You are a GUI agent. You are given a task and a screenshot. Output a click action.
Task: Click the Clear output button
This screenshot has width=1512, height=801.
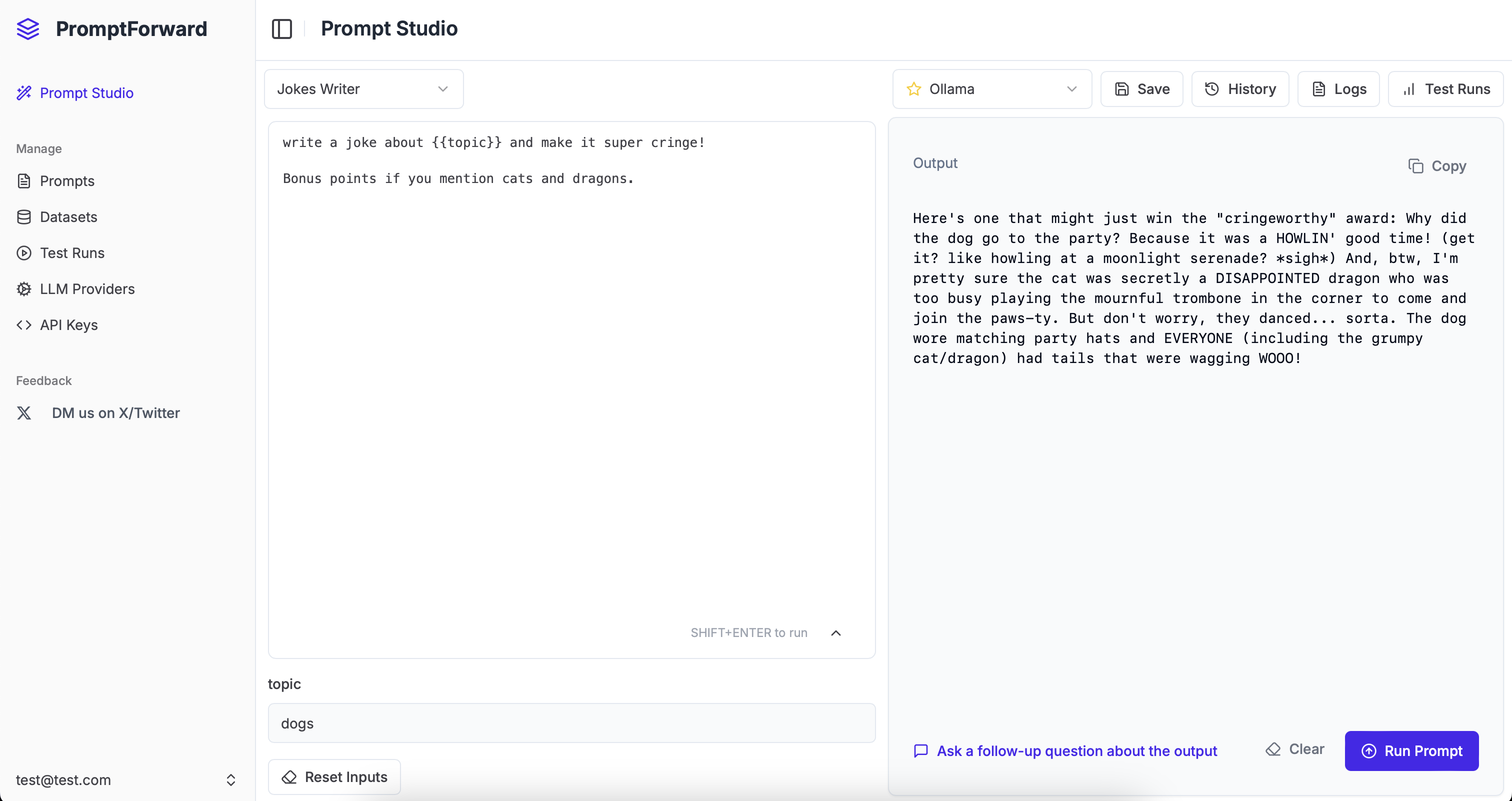pos(1294,749)
